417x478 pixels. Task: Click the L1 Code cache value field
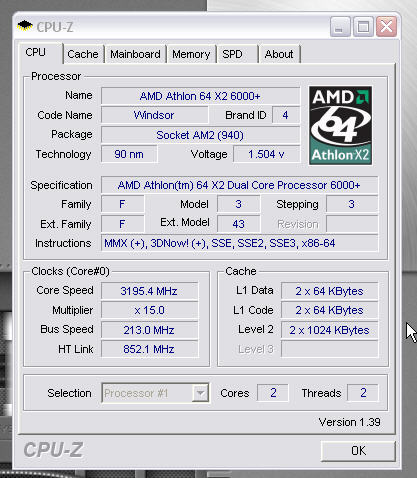pyautogui.click(x=329, y=310)
